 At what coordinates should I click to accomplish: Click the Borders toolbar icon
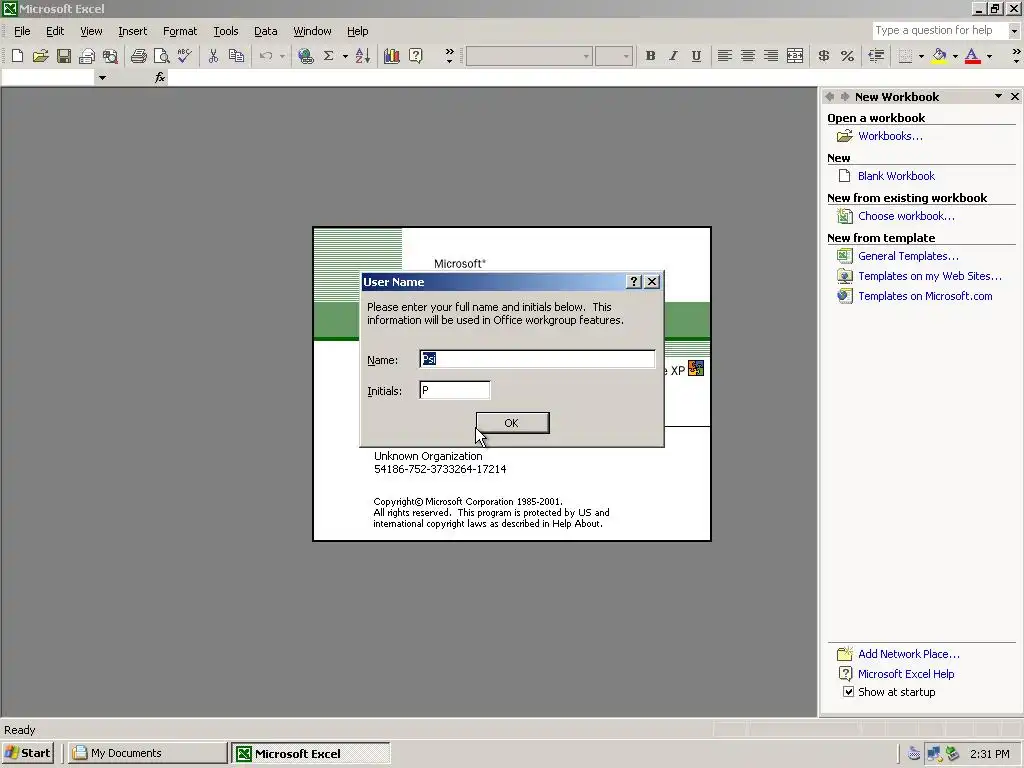point(905,56)
